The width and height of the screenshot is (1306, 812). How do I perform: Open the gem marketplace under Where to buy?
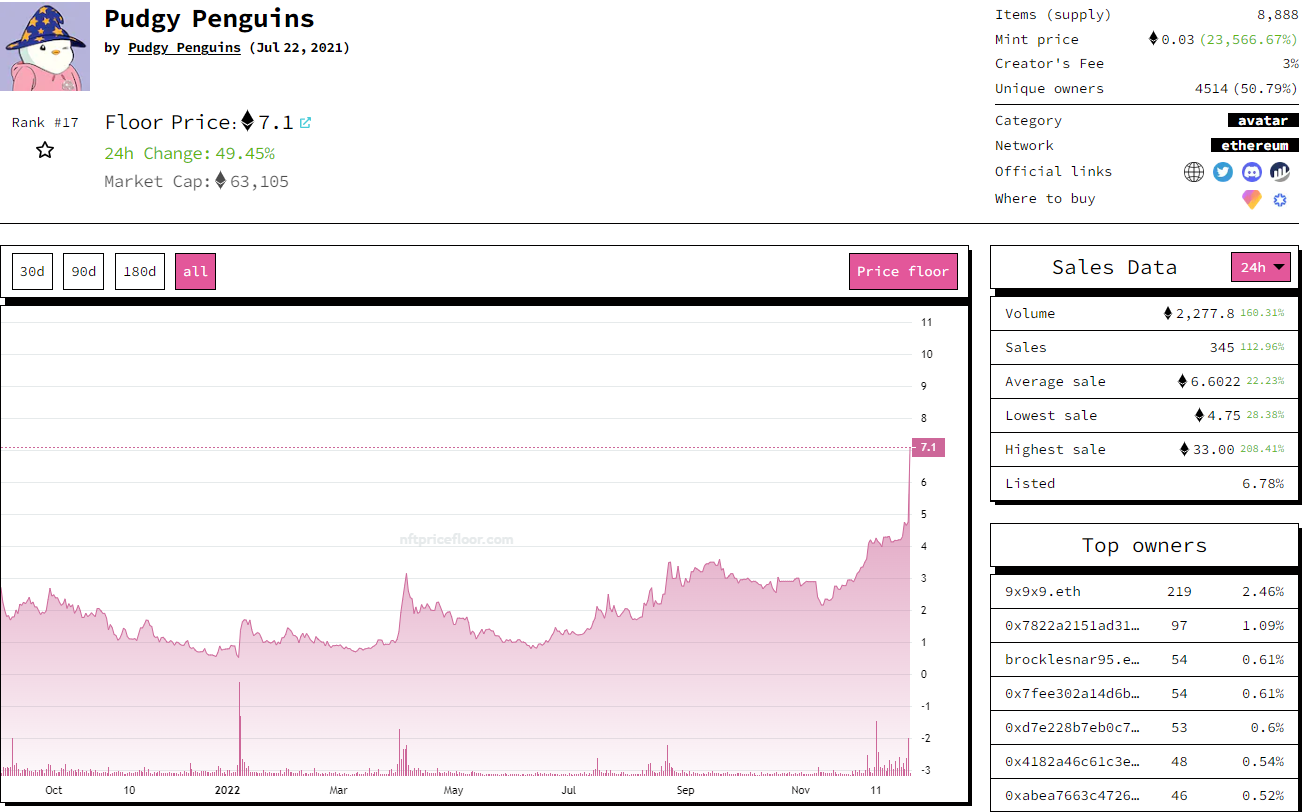(1252, 199)
